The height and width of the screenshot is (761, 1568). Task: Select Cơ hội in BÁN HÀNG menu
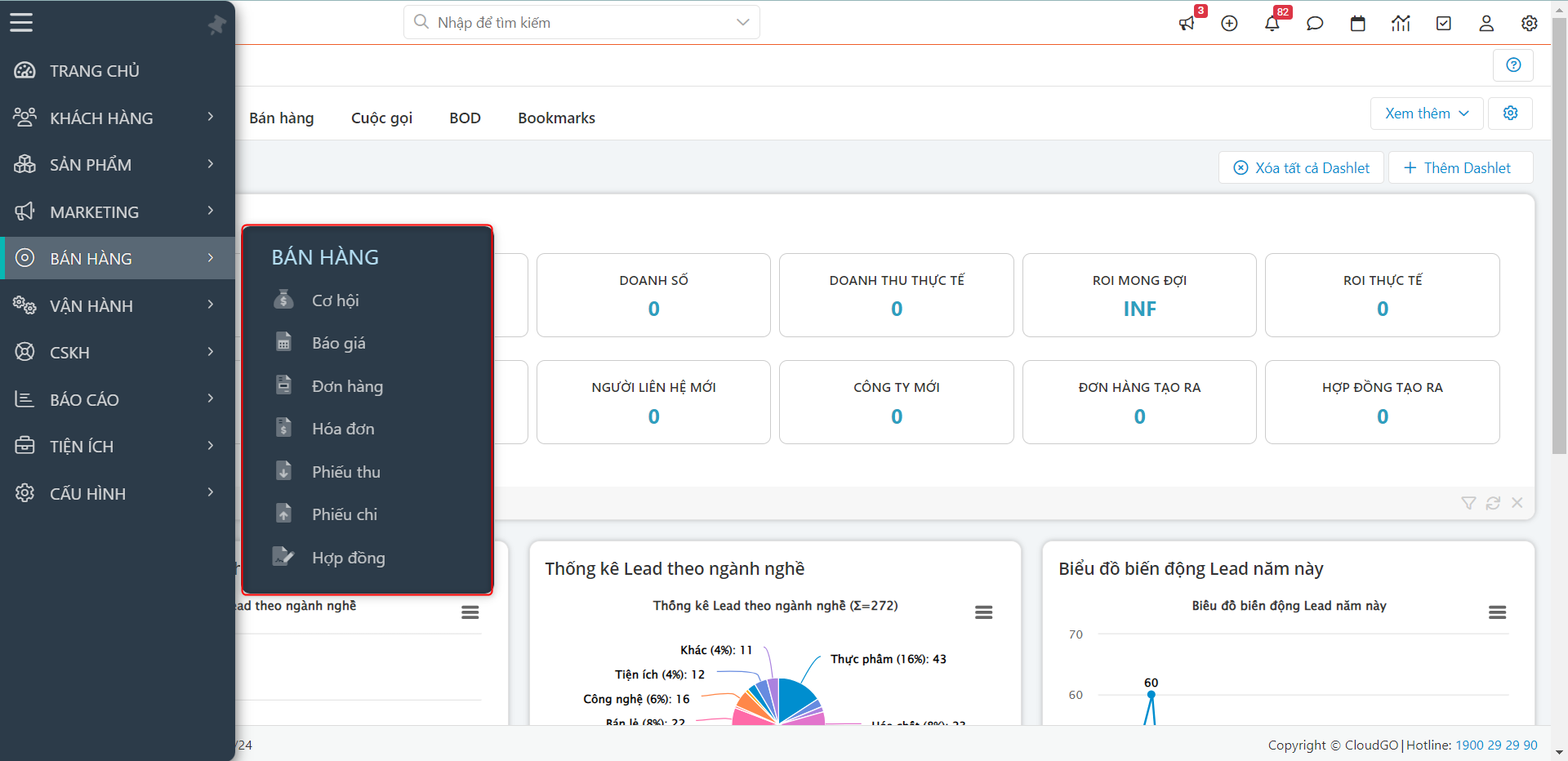click(x=335, y=300)
